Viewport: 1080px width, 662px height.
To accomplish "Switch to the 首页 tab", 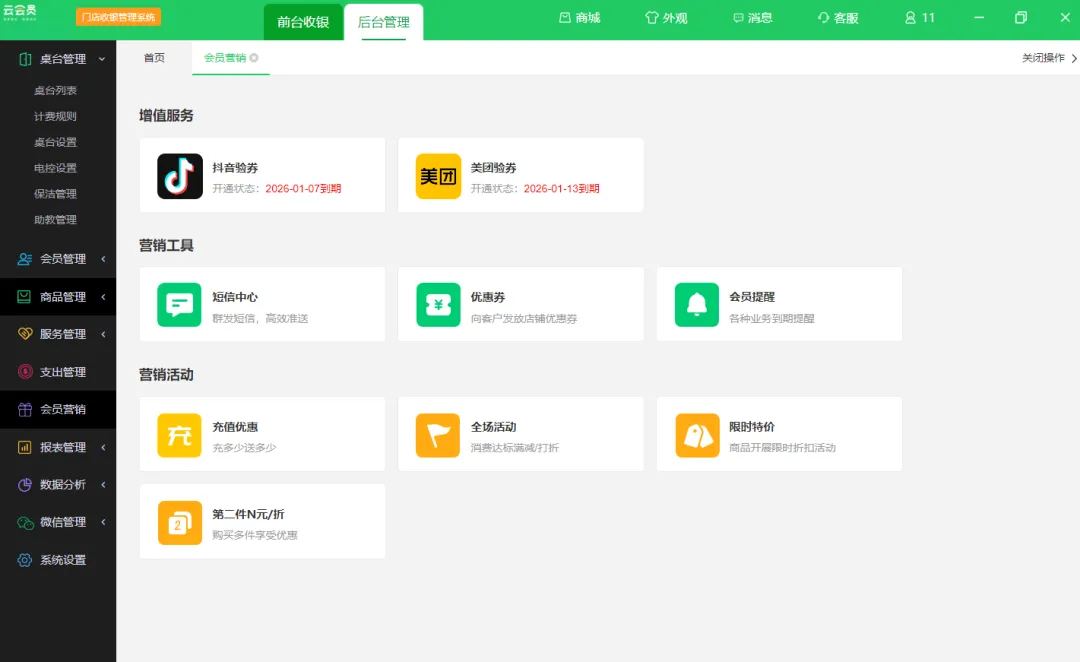I will pos(154,58).
